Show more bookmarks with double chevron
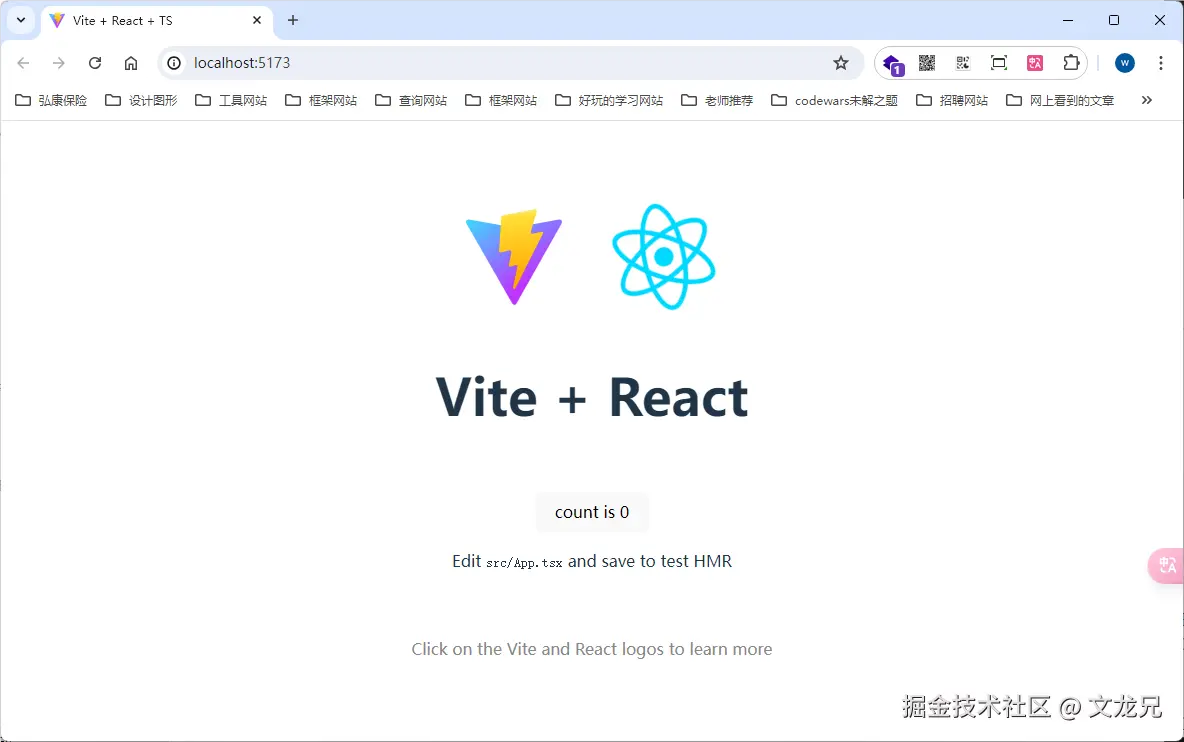This screenshot has width=1184, height=742. coord(1146,100)
